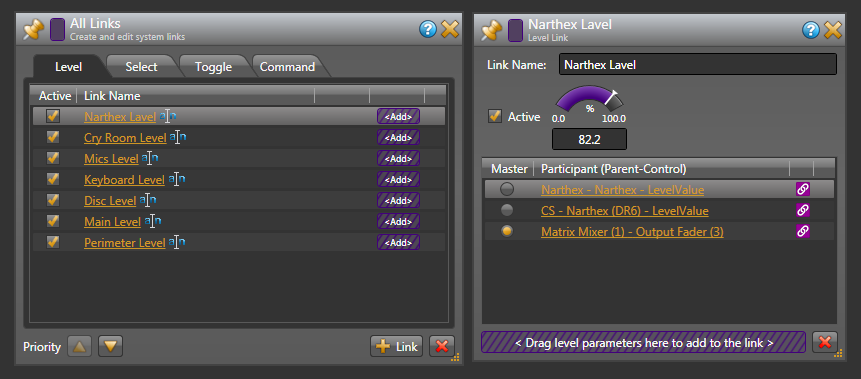Click the pin icon in All Links panel
Viewport: 861px width, 379px height.
pyautogui.click(x=33, y=30)
